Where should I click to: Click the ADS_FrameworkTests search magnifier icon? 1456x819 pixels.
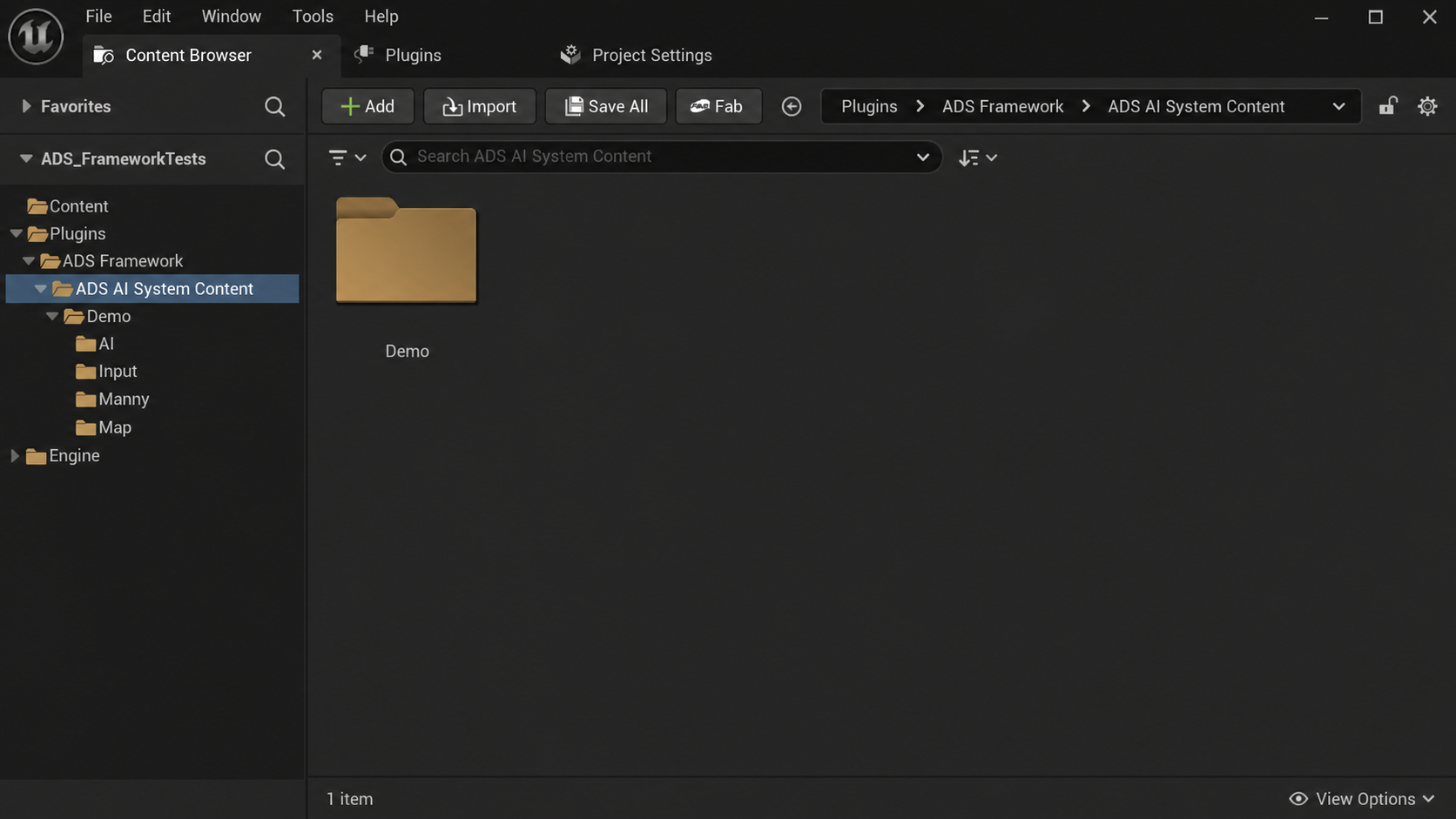point(274,159)
